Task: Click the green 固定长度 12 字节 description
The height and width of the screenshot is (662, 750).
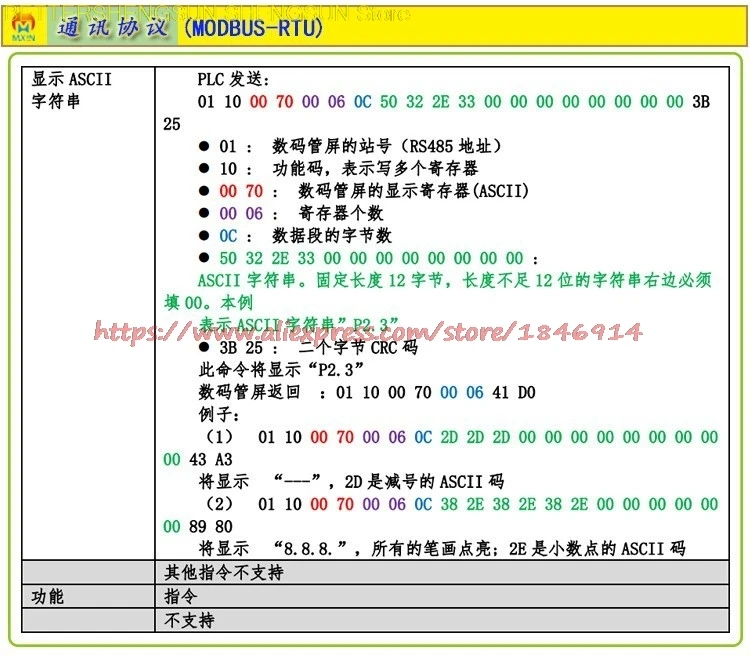Action: [x=438, y=291]
